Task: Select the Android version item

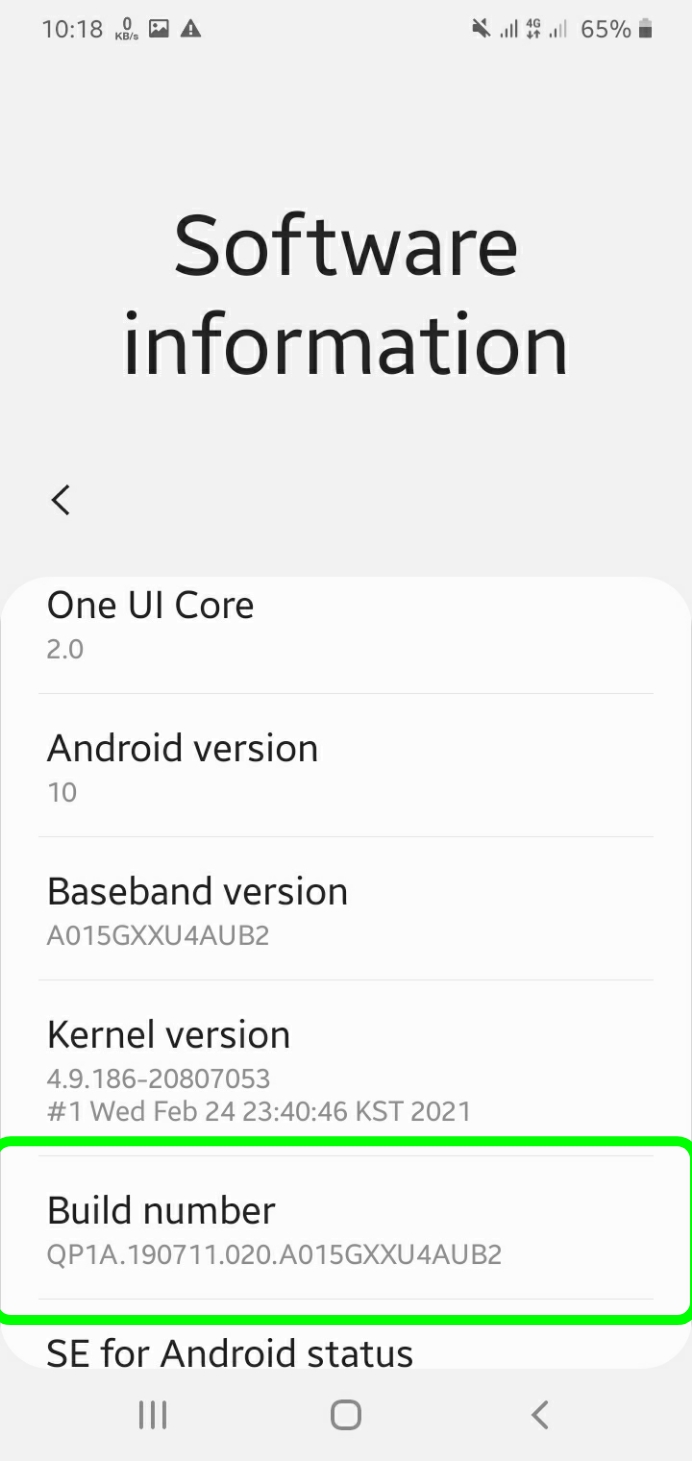Action: 346,766
